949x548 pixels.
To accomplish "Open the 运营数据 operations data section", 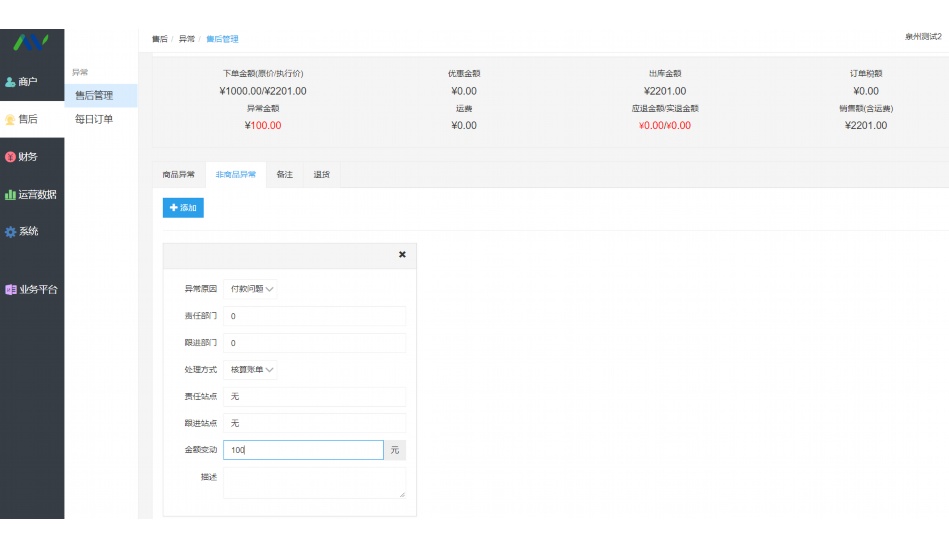I will pos(31,194).
